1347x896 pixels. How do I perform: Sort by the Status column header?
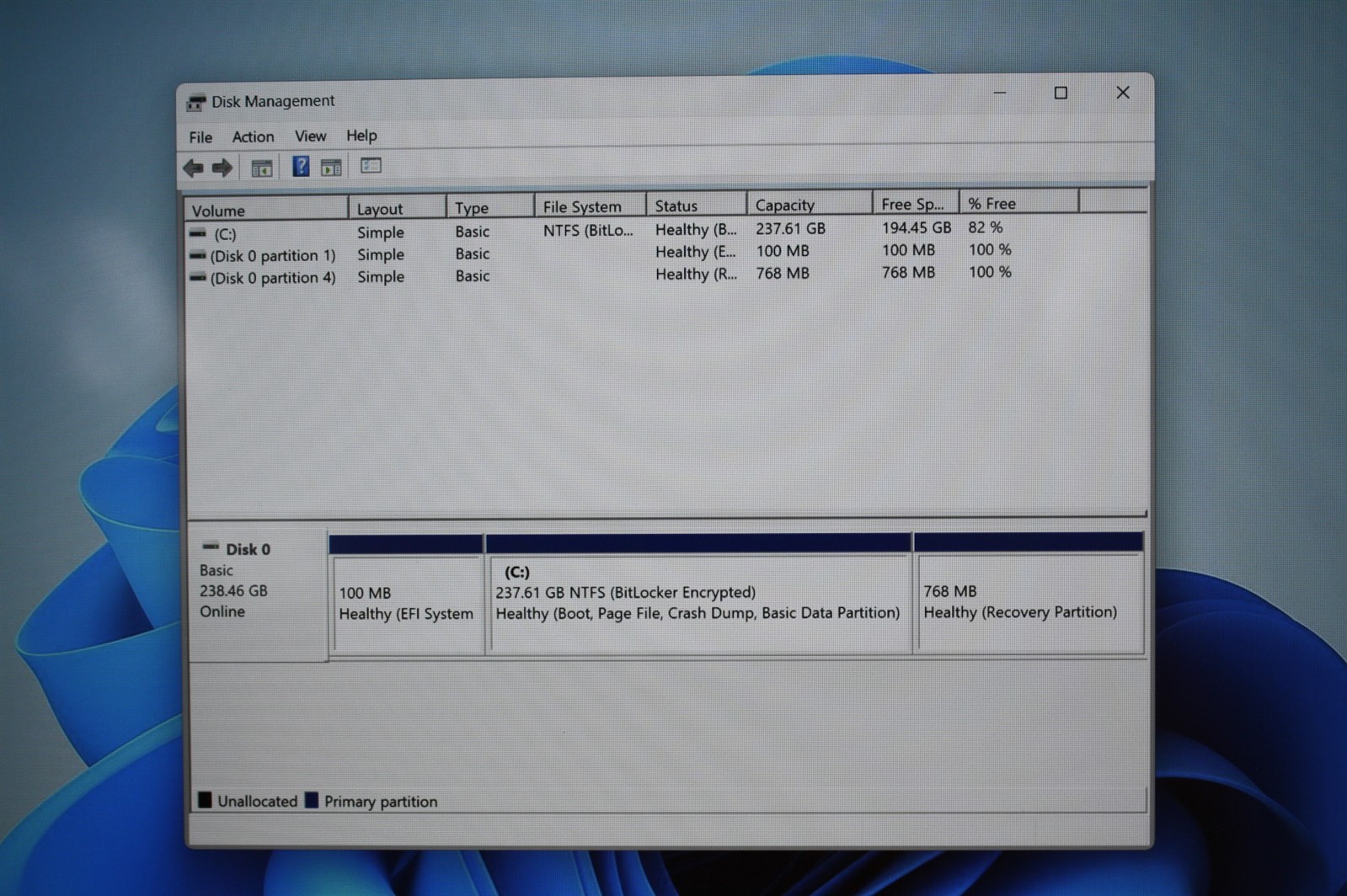click(696, 205)
